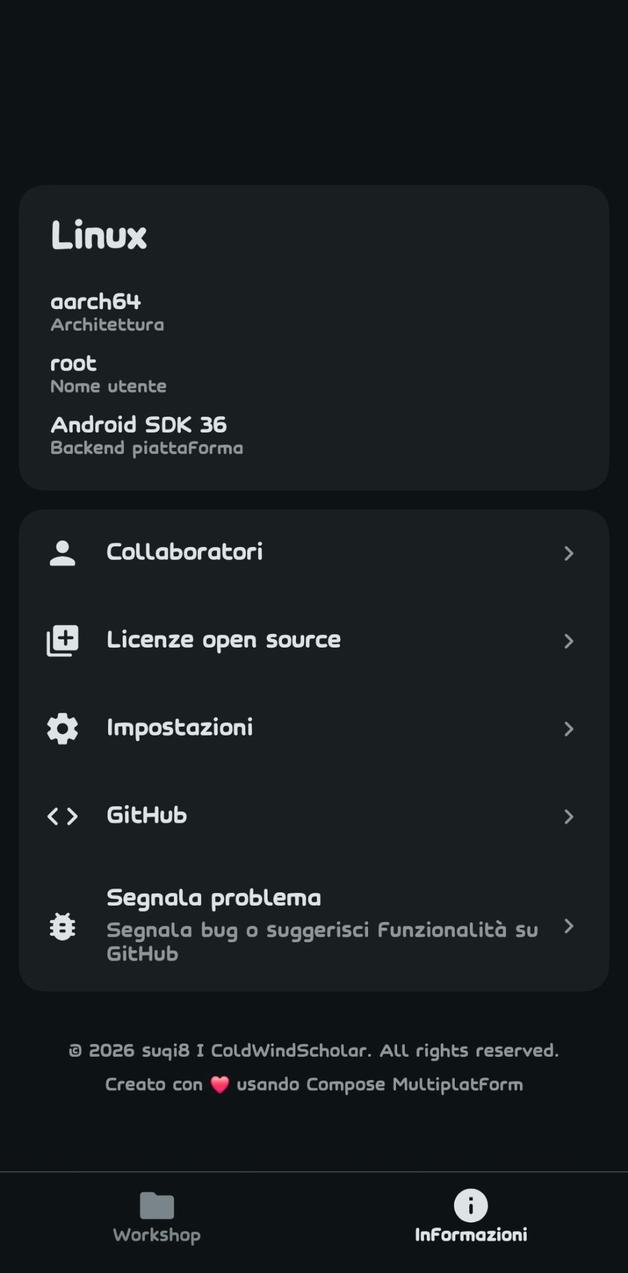This screenshot has width=628, height=1273.
Task: Click the Licenze open source library icon
Action: click(62, 641)
